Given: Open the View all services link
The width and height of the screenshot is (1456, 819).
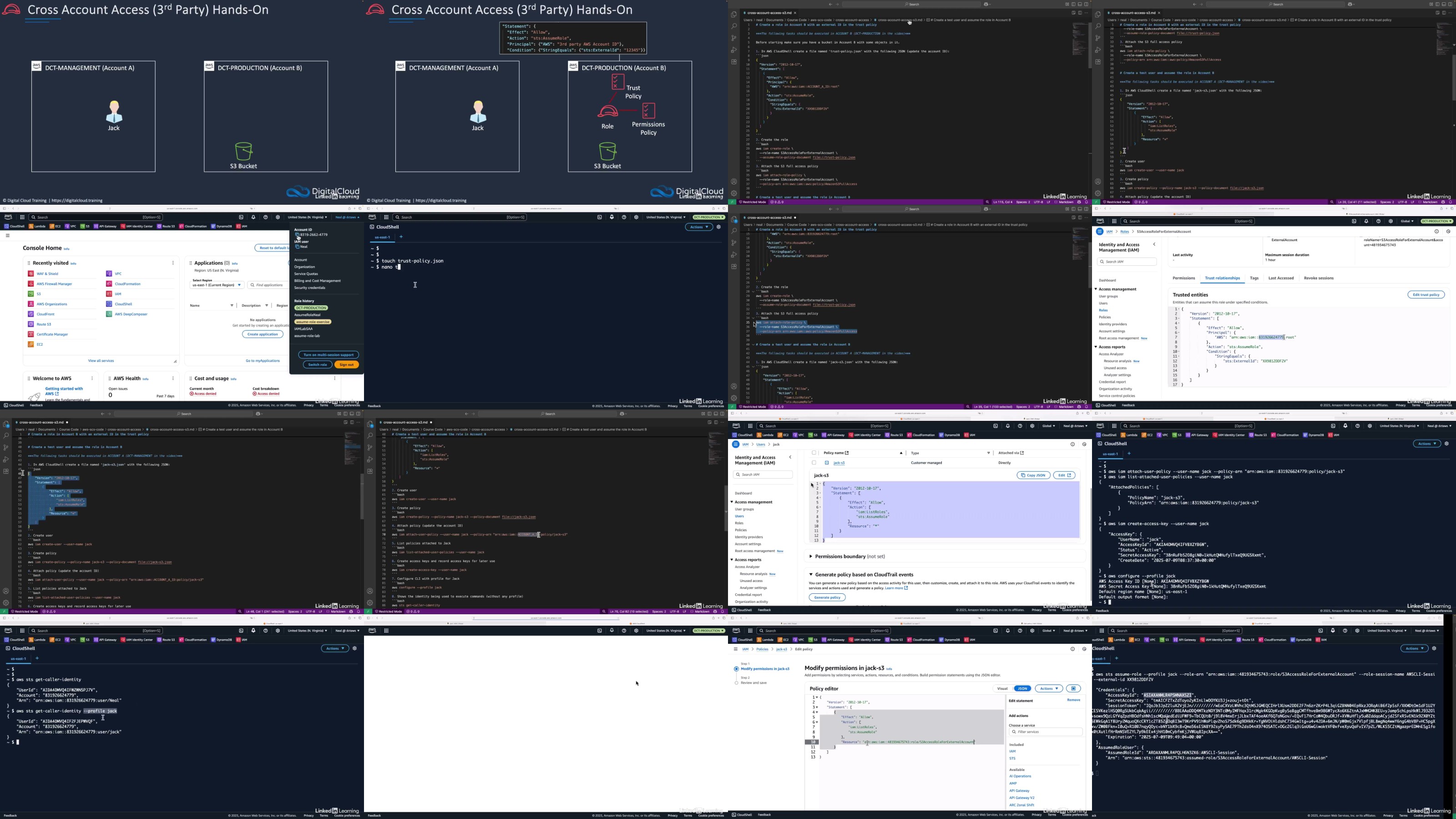Looking at the screenshot, I should coord(101,361).
